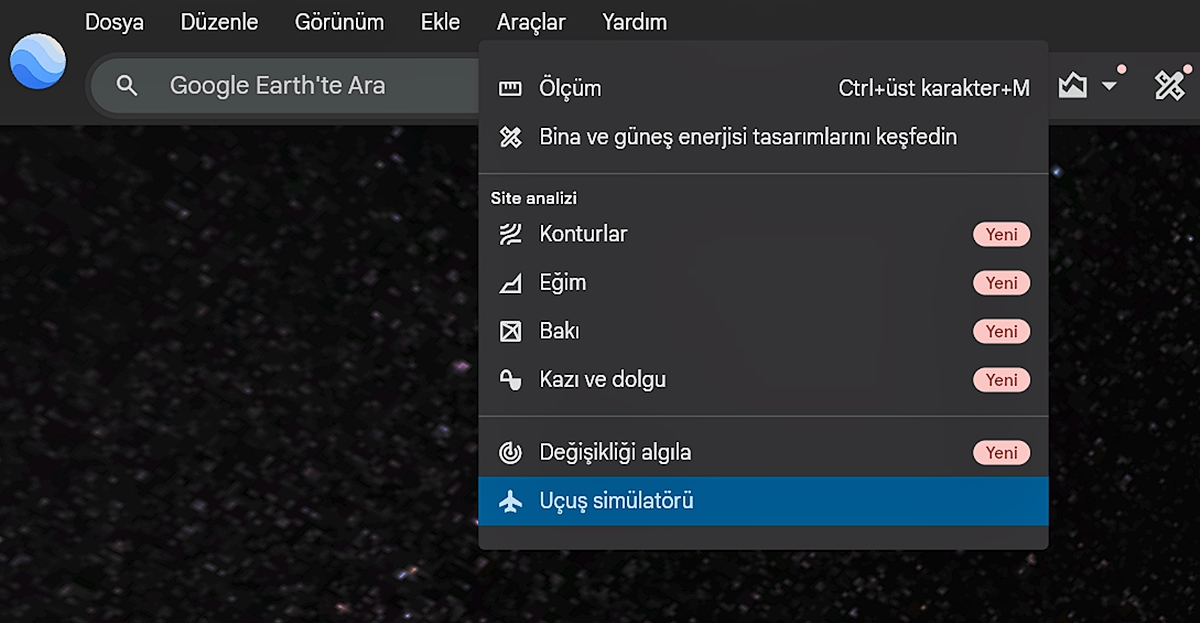Click the Yeni badge next to Kazı ve dolgu
The width and height of the screenshot is (1200, 623).
click(1001, 380)
